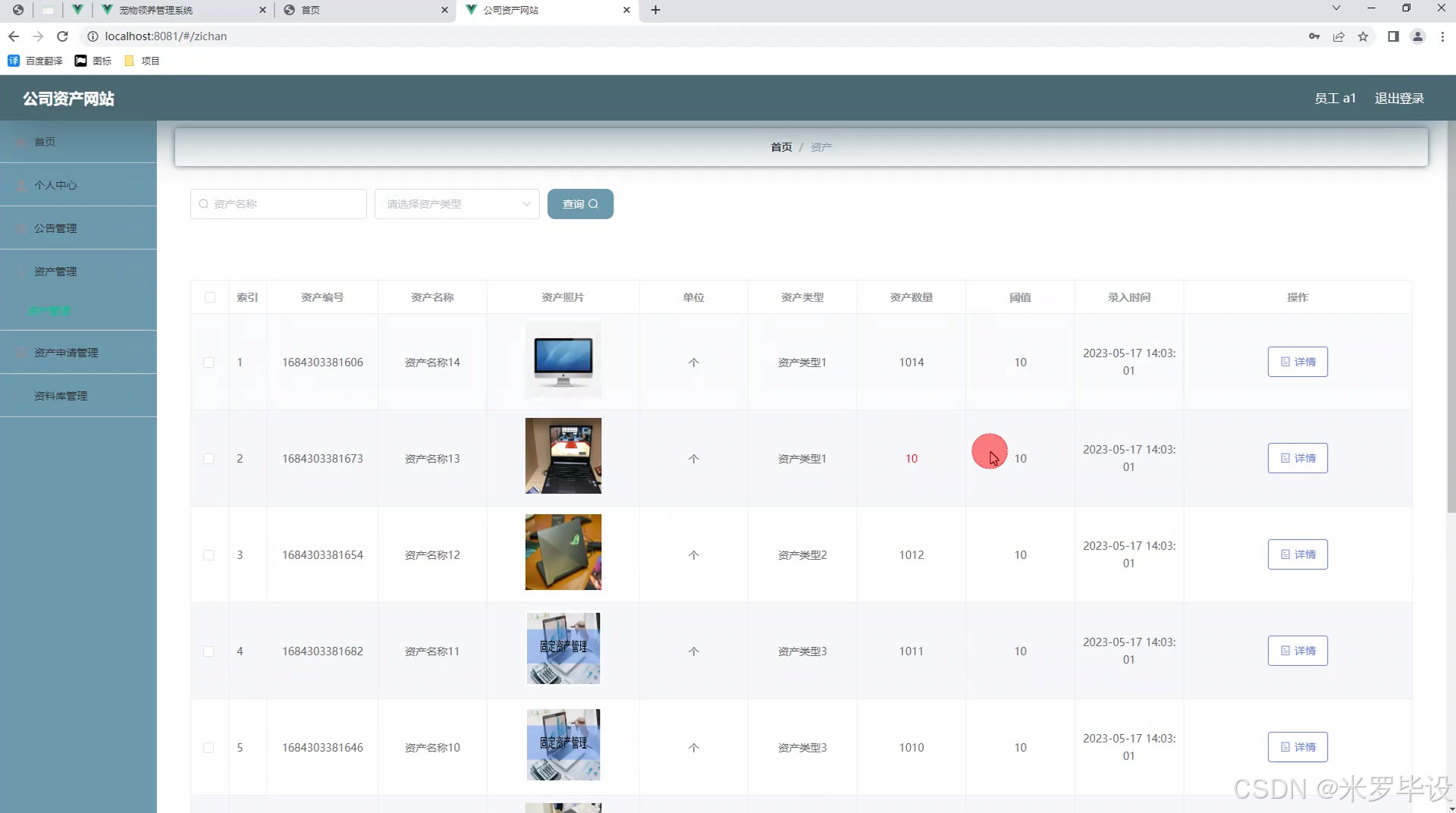
Task: Go forward with the browser forward arrow
Action: (x=38, y=36)
